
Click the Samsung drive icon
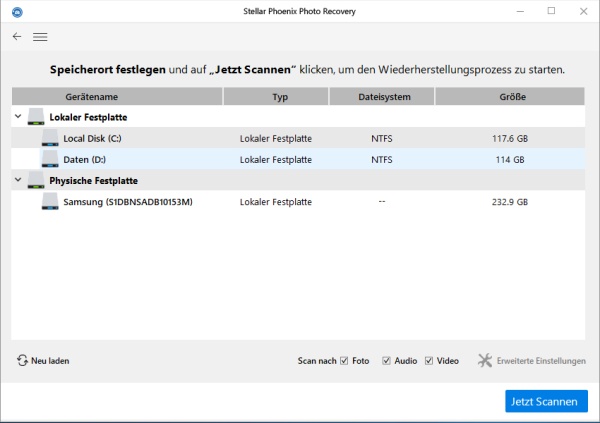pyautogui.click(x=50, y=201)
